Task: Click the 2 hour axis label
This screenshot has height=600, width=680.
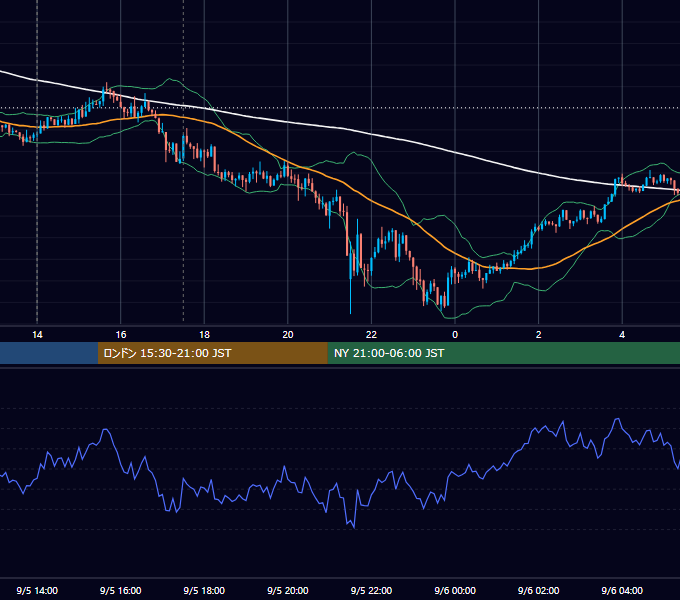Action: [539, 335]
